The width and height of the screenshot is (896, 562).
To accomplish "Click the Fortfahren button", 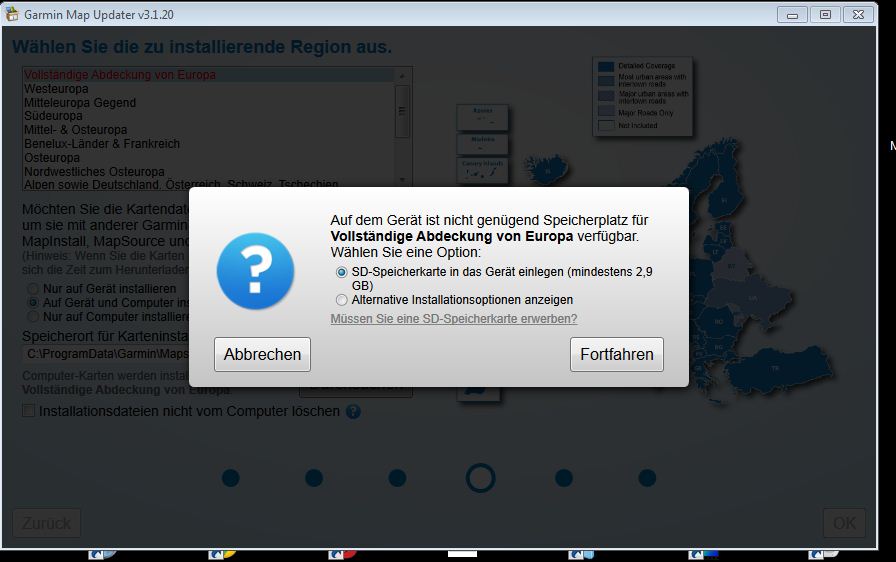I will [x=617, y=354].
